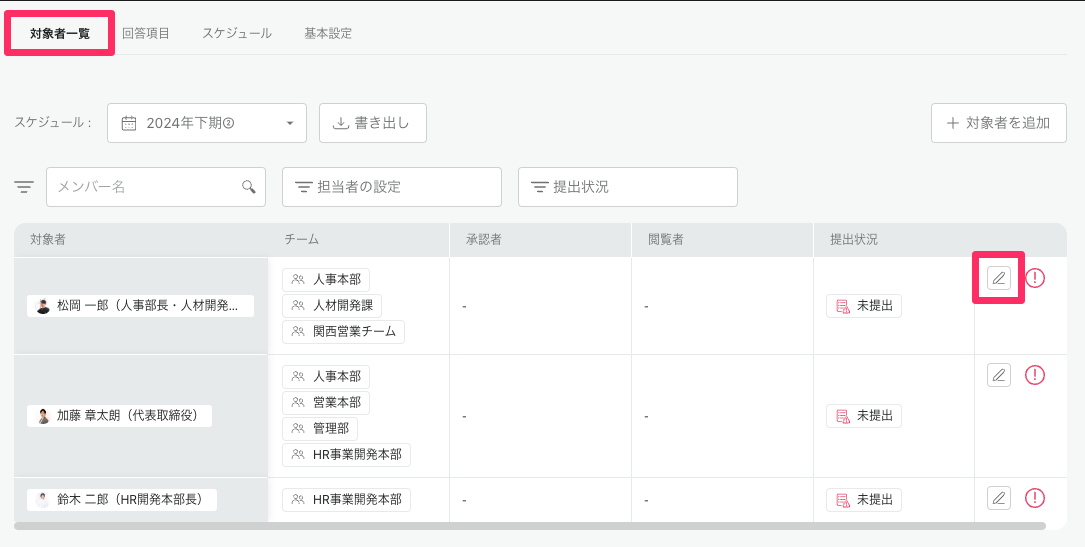Click edit pencil icon for 松岡 一郎 row
The width and height of the screenshot is (1085, 547).
998,278
